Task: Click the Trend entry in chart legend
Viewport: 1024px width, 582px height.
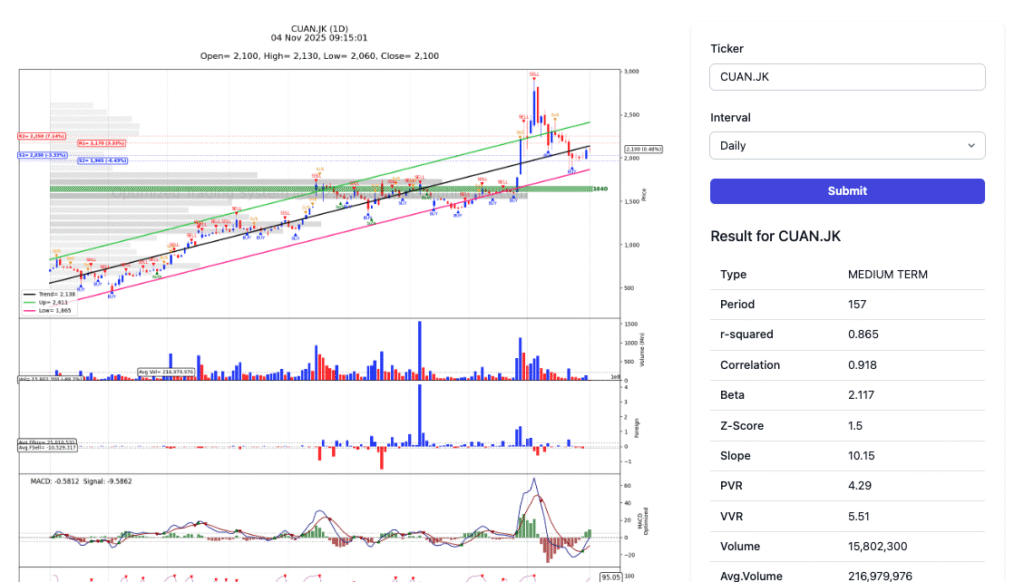Action: click(47, 294)
